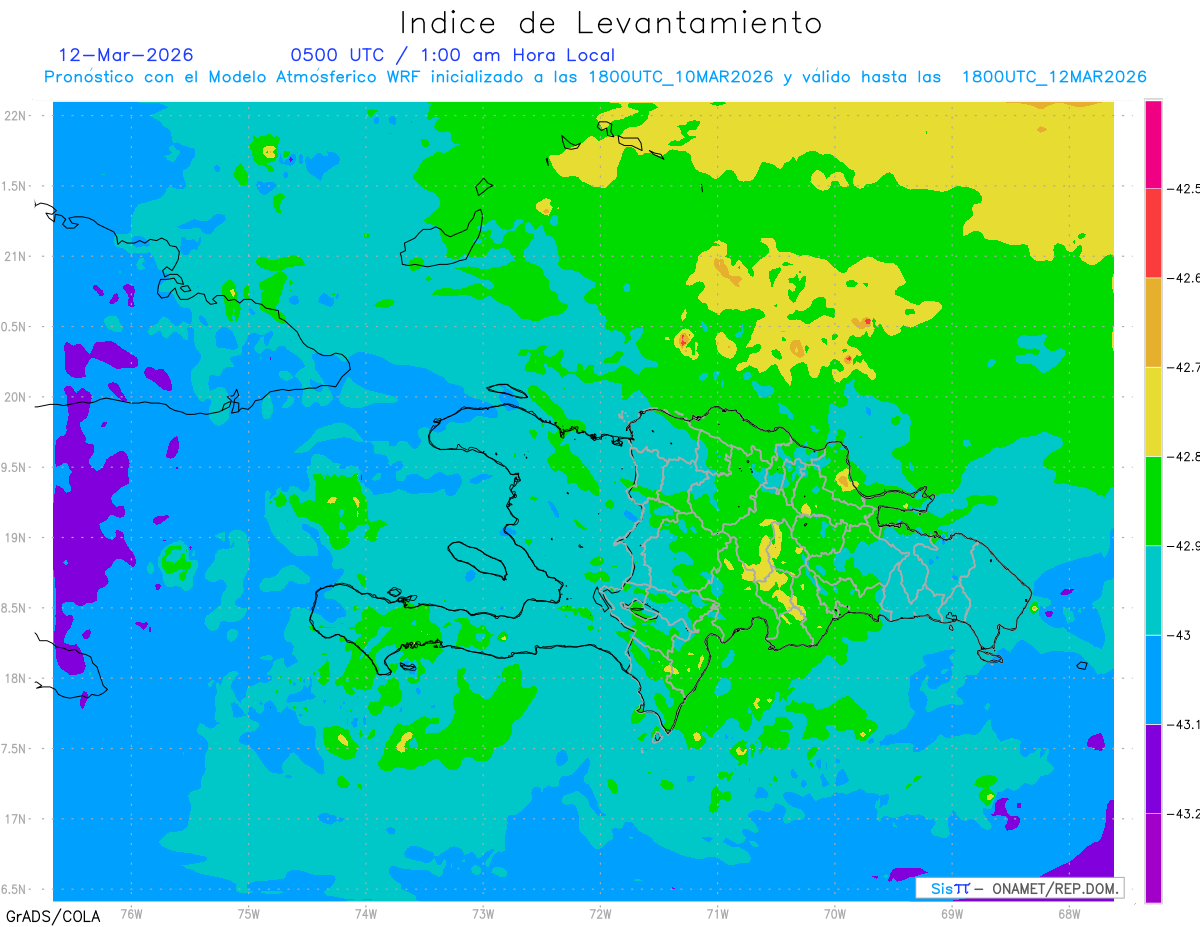The width and height of the screenshot is (1200, 927).
Task: Click "0500 UTC / 1:00 am Hora Local"
Action: (x=453, y=55)
